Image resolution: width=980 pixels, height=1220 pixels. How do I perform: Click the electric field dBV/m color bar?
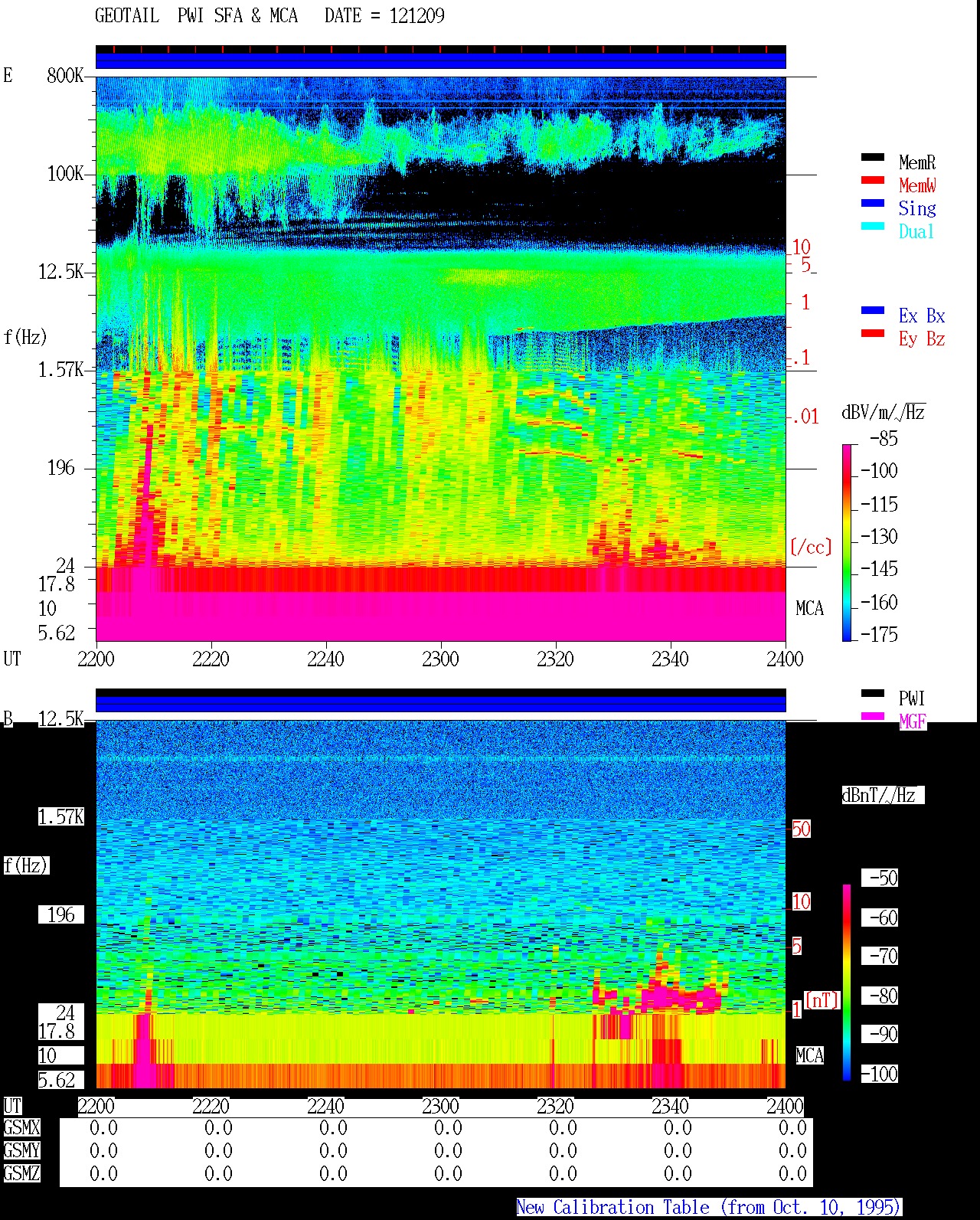(x=847, y=542)
